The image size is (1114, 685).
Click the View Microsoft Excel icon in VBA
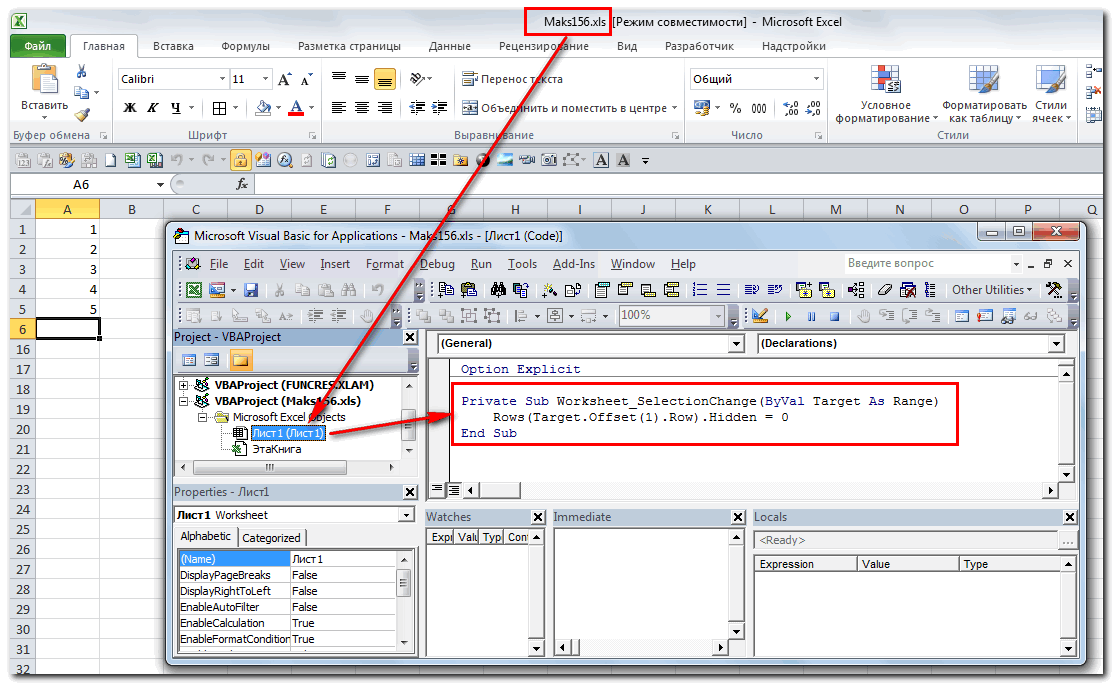(x=194, y=290)
